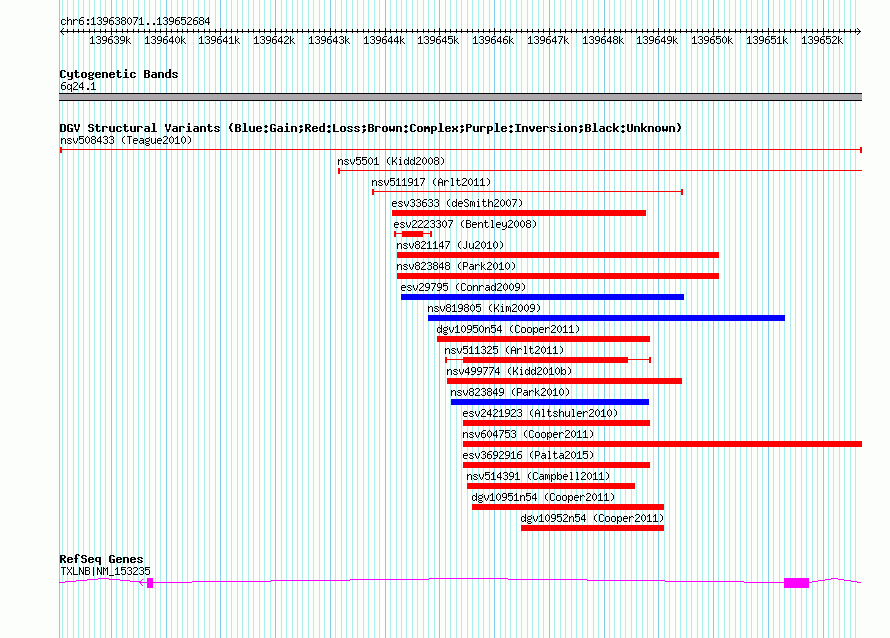The height and width of the screenshot is (638, 890).
Task: Click the esv29795 (Conrad2009) label
Action: click(463, 287)
